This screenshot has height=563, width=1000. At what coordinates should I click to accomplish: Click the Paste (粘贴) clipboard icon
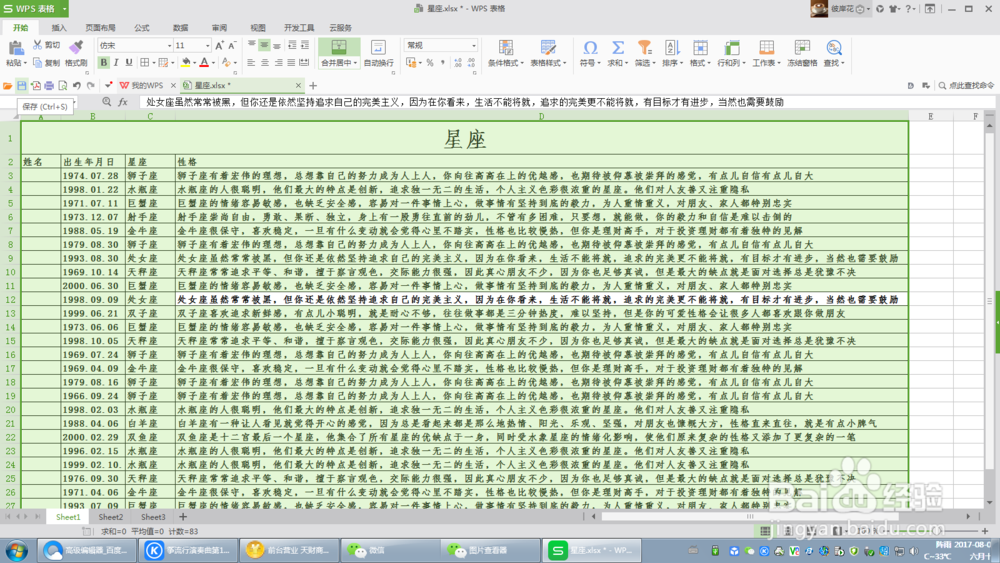point(16,48)
